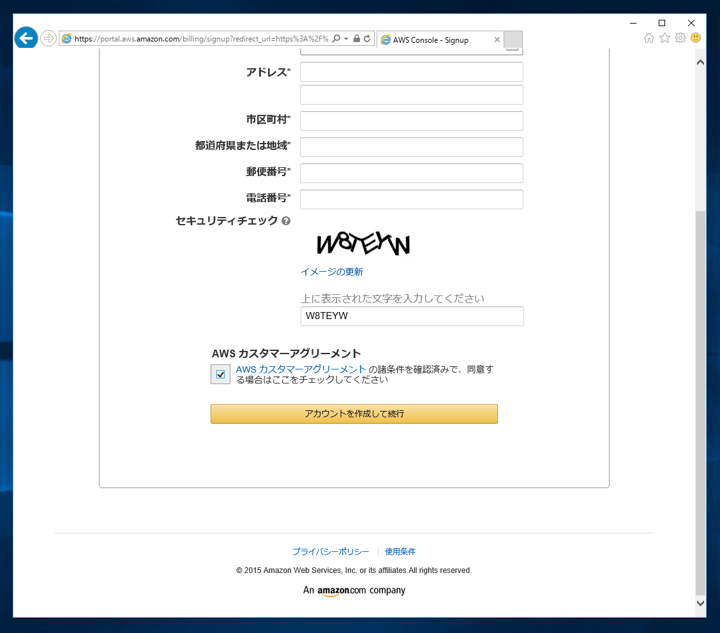Close the AWS Console - Signup tab
720x633 pixels.
(497, 40)
